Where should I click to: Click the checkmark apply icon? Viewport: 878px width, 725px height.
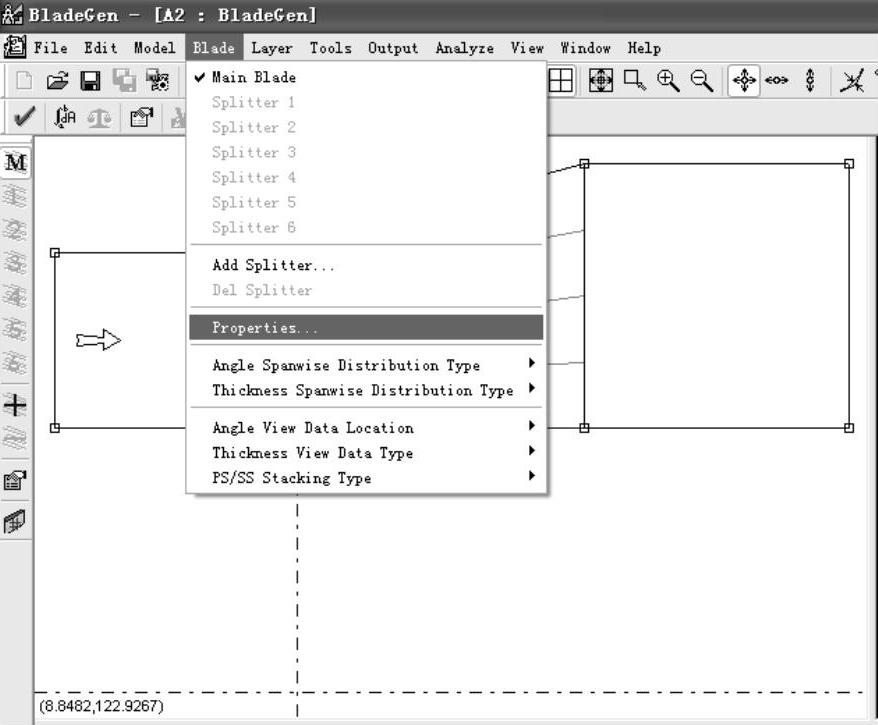pyautogui.click(x=25, y=116)
